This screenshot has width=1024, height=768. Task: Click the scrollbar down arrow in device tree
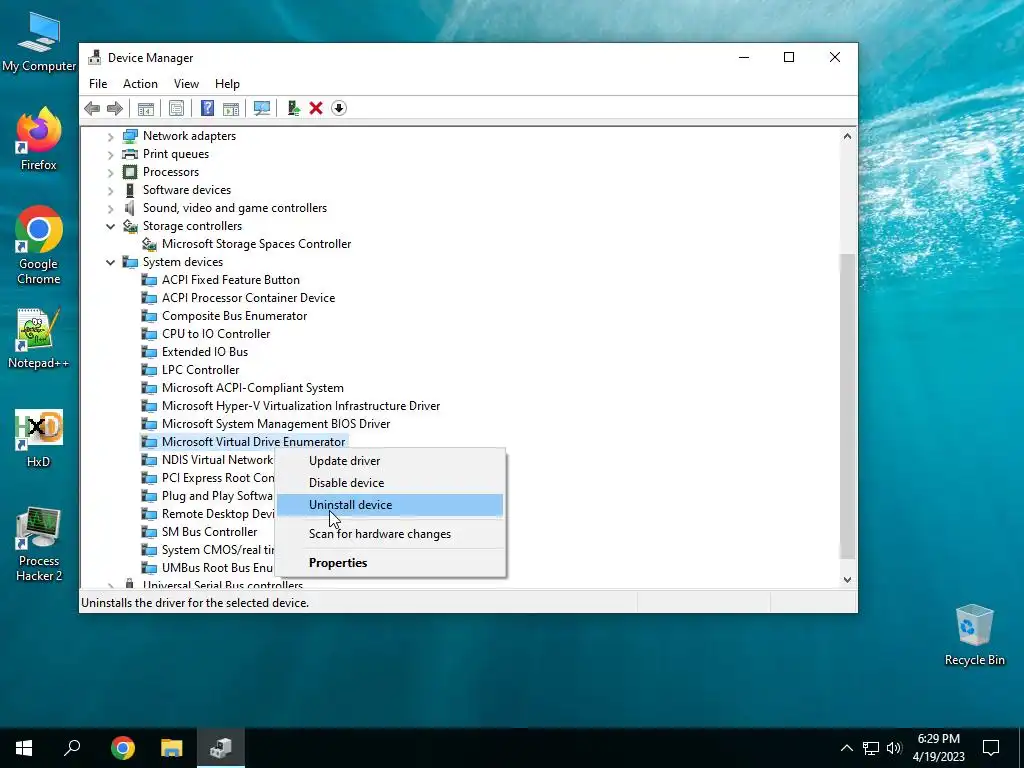pos(847,579)
